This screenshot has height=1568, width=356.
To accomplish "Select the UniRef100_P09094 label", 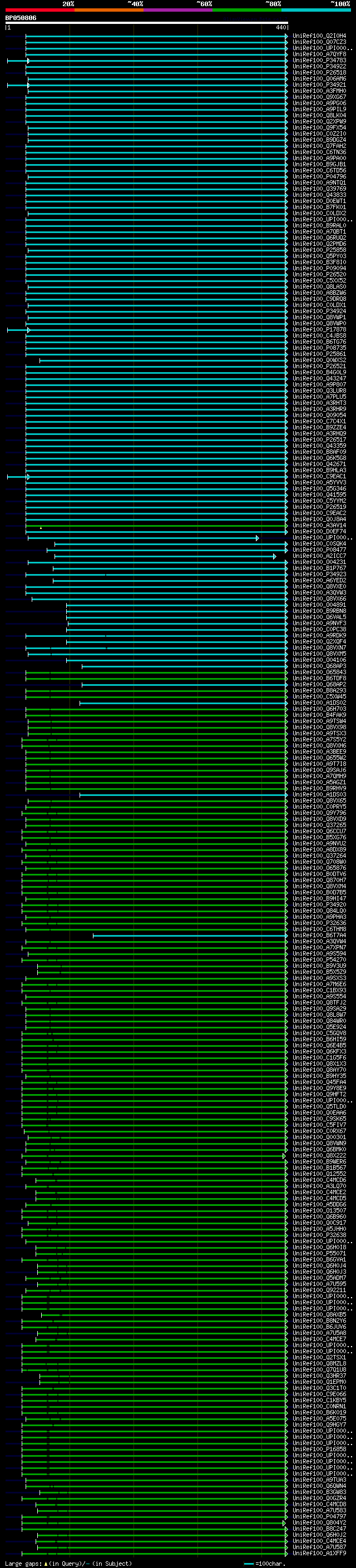I will (x=319, y=269).
